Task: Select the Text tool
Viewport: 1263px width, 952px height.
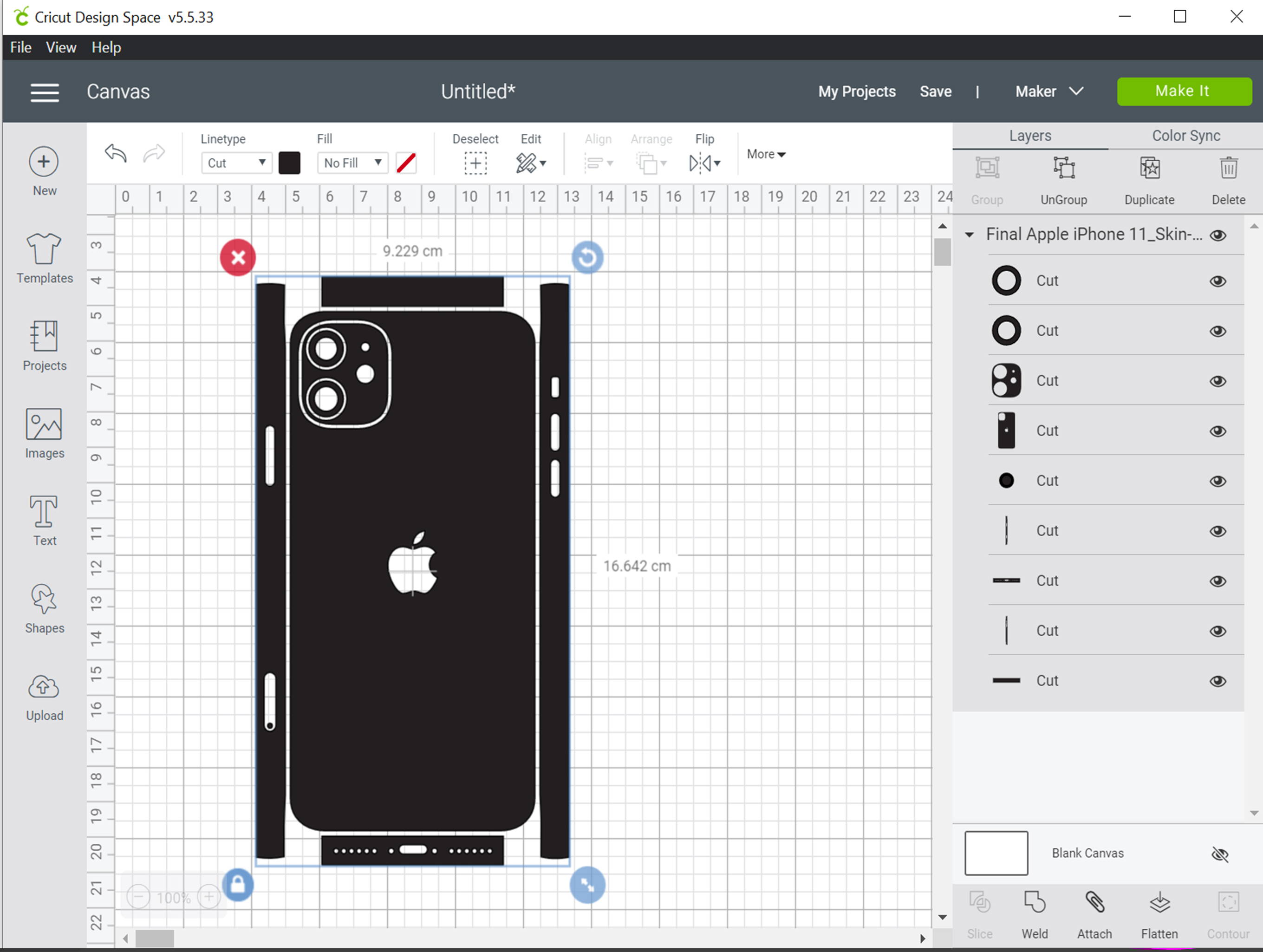Action: [x=44, y=511]
